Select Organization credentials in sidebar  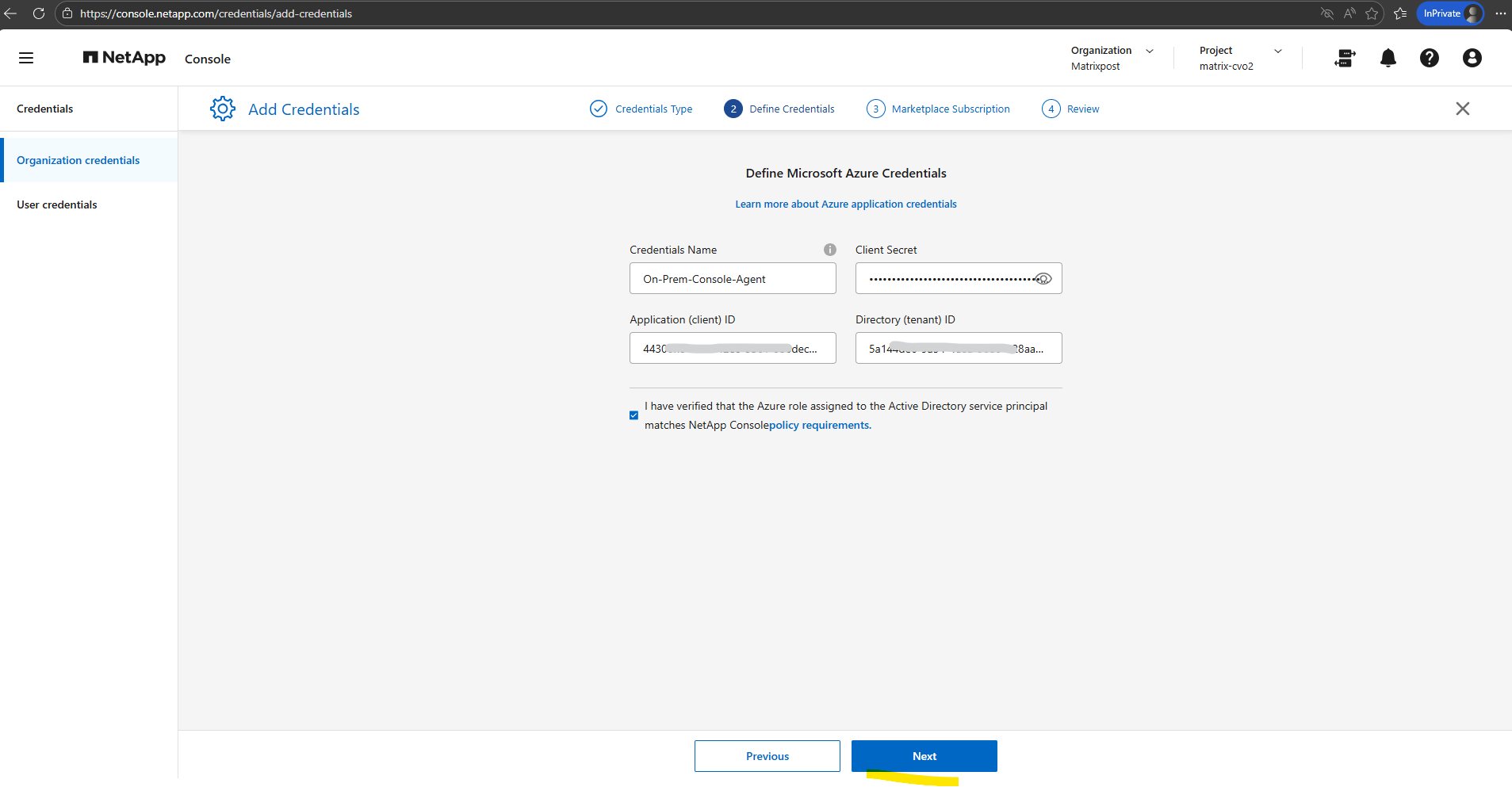(x=78, y=160)
